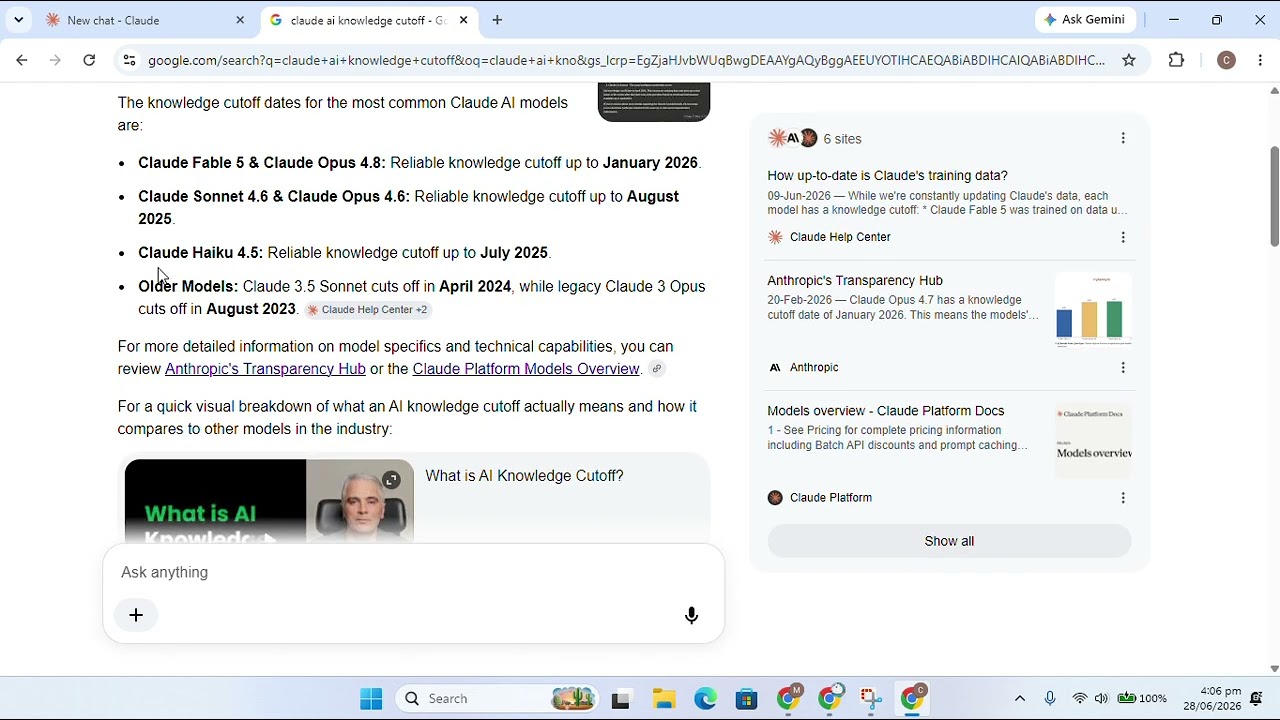Open the Chrome three-dot menu
This screenshot has height=720, width=1280.
click(1260, 60)
